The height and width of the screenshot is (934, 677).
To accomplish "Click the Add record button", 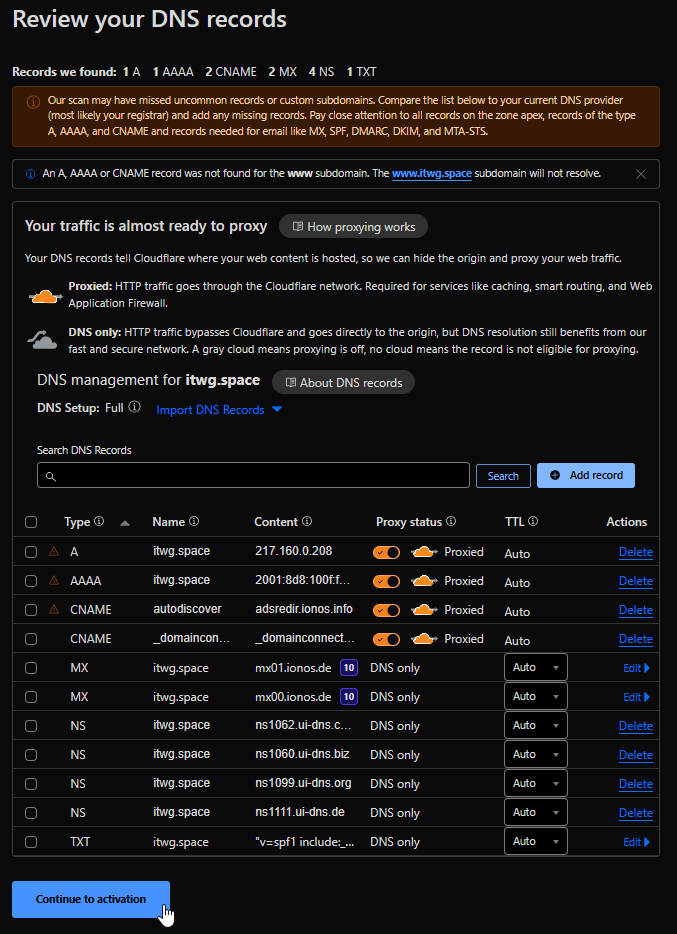I will [586, 475].
